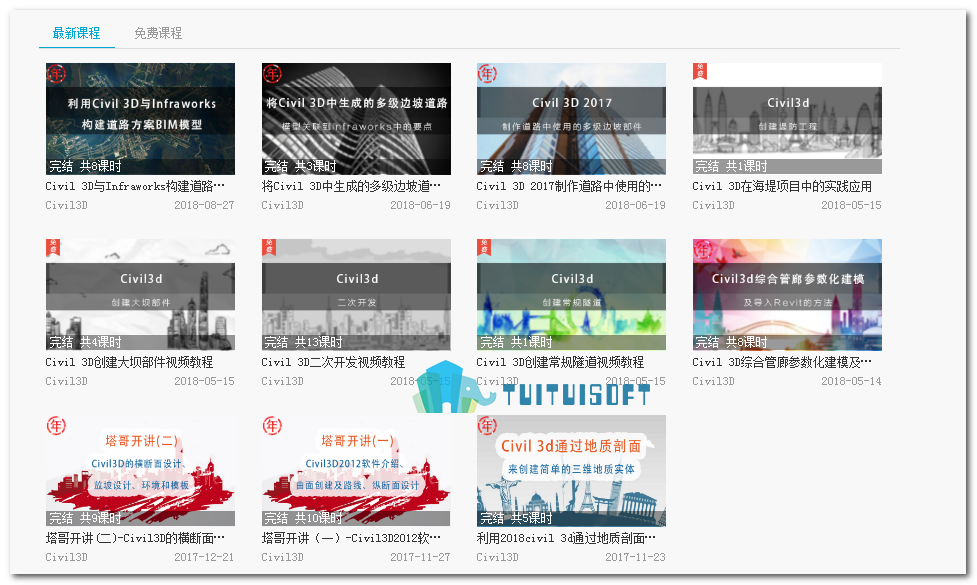This screenshot has width=977, height=585.
Task: Click the date 2018-08-27
Action: pos(204,205)
